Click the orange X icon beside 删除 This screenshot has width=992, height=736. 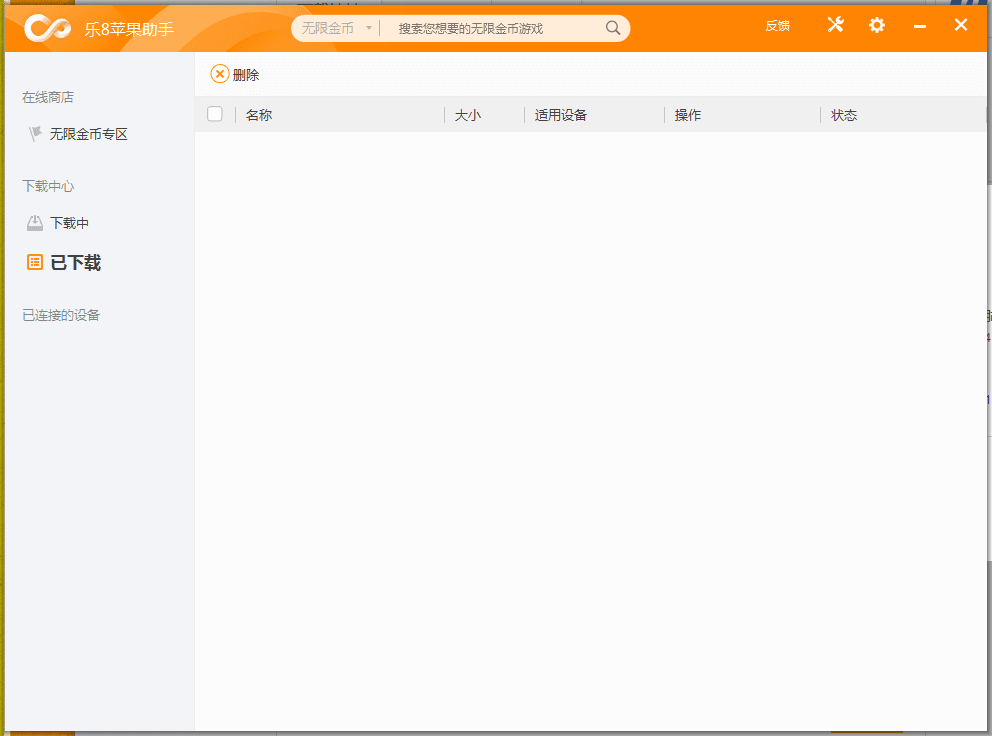point(218,73)
